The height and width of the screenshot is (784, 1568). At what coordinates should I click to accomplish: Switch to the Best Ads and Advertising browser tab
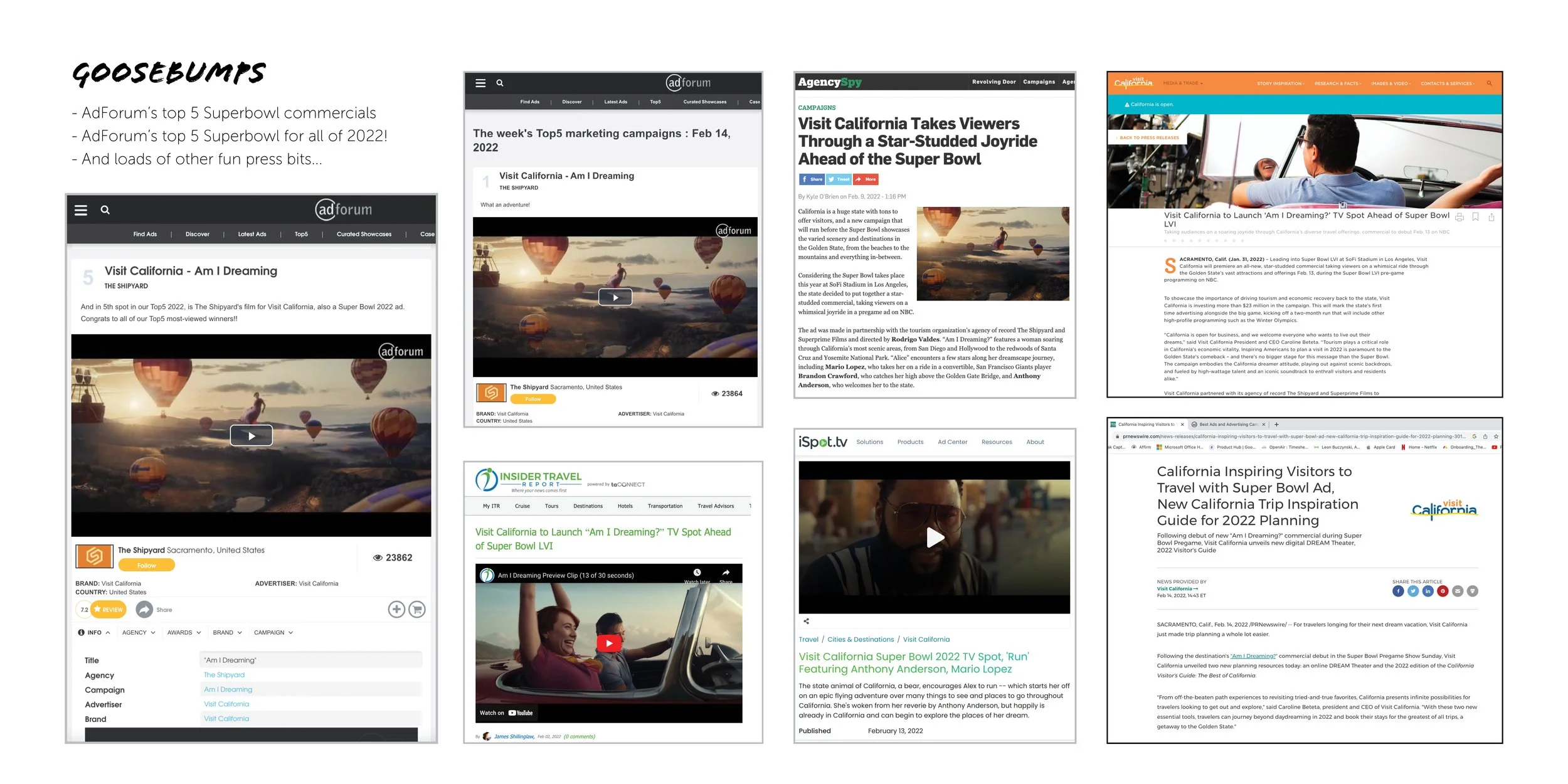point(1227,425)
